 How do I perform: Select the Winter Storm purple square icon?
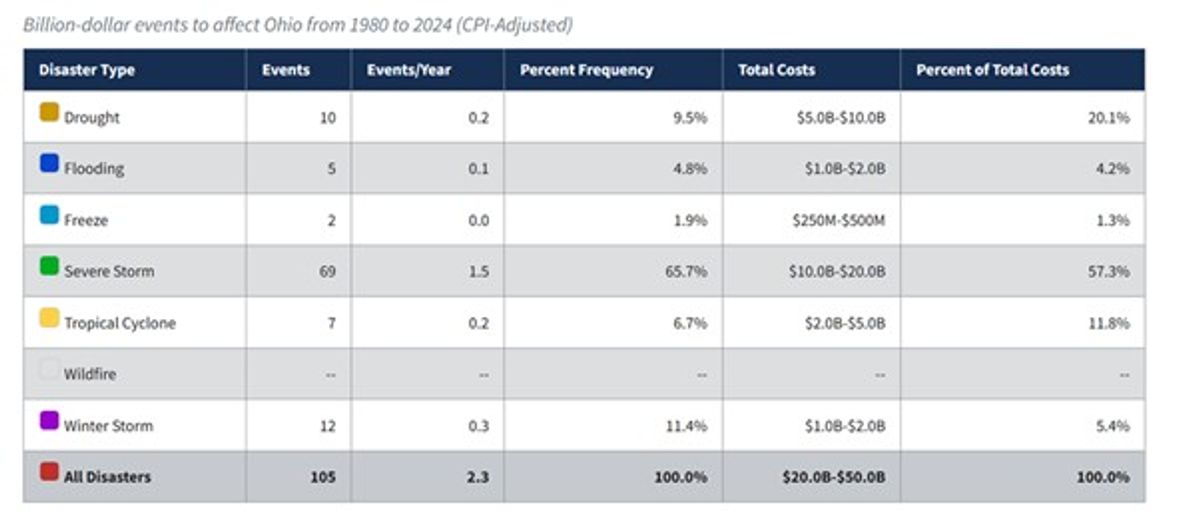tap(49, 421)
